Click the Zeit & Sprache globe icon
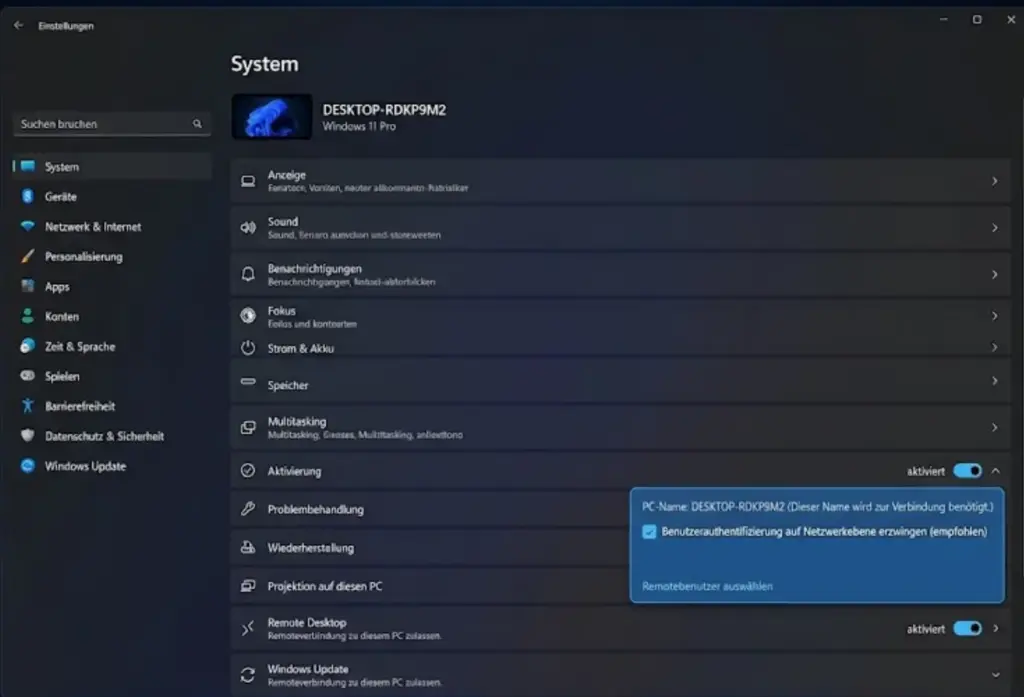The height and width of the screenshot is (697, 1024). click(x=27, y=346)
